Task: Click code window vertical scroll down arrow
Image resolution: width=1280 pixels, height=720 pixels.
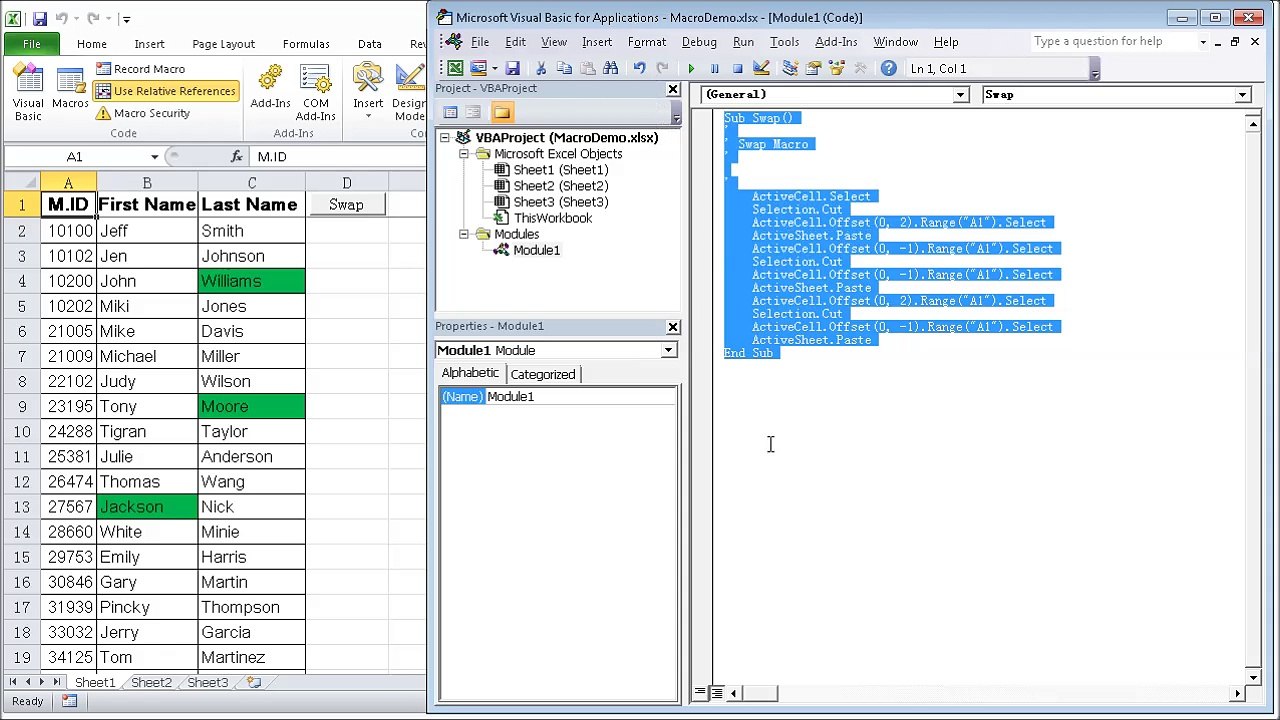Action: [1253, 675]
